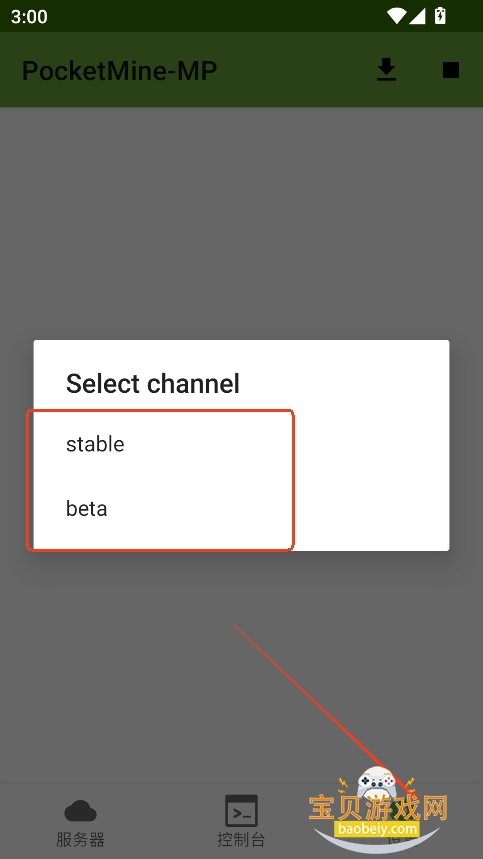Click the black square stop-server icon
This screenshot has width=483, height=859.
pos(451,70)
